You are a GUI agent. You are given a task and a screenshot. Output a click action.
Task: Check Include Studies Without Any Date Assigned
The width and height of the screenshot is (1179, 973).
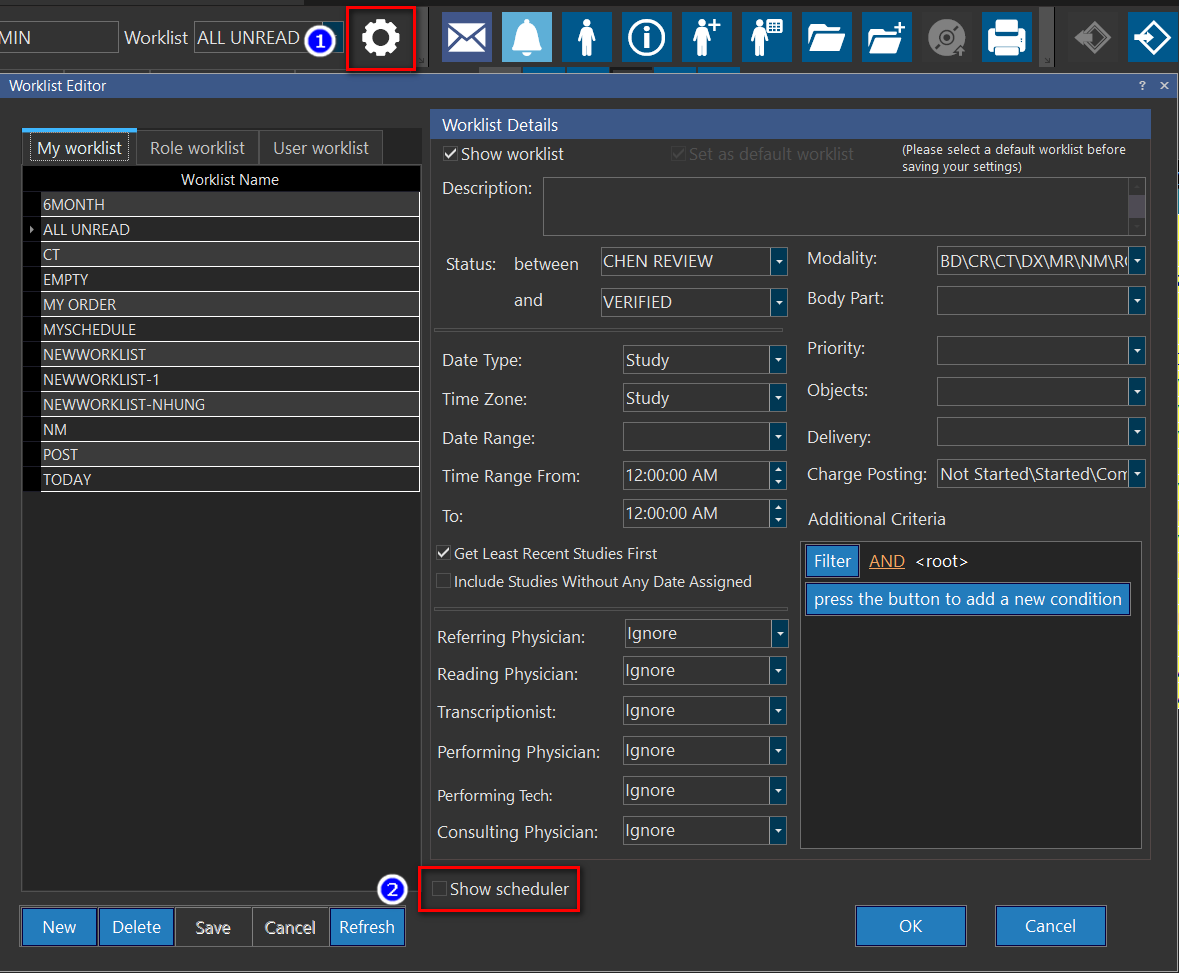(x=443, y=581)
